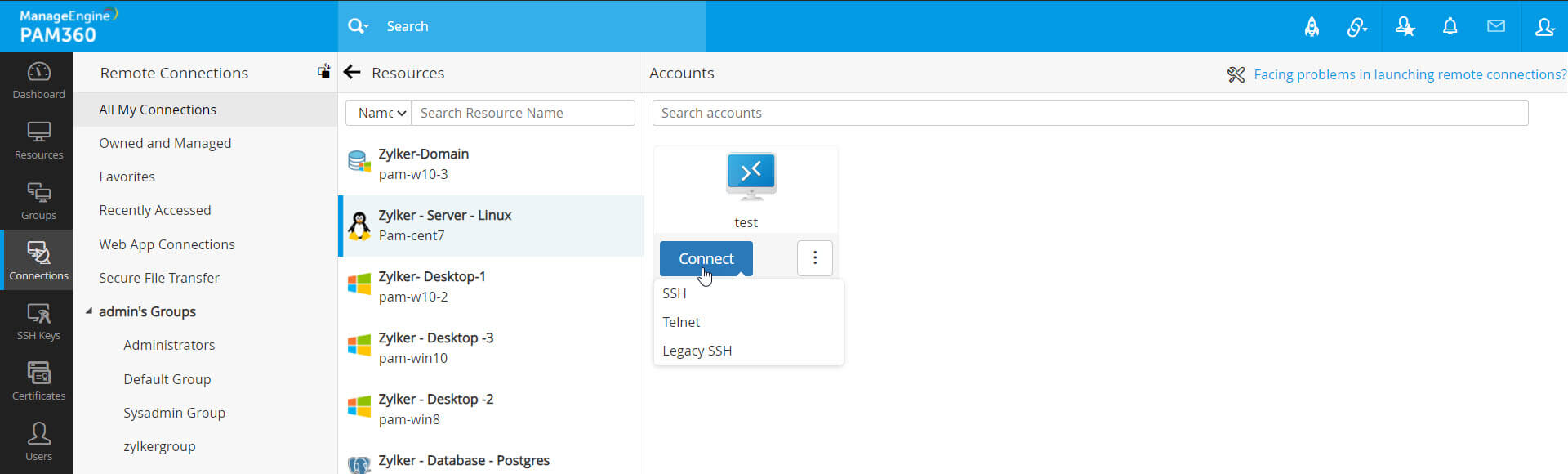The height and width of the screenshot is (474, 1568).
Task: Open Web App Connections
Action: [x=167, y=244]
